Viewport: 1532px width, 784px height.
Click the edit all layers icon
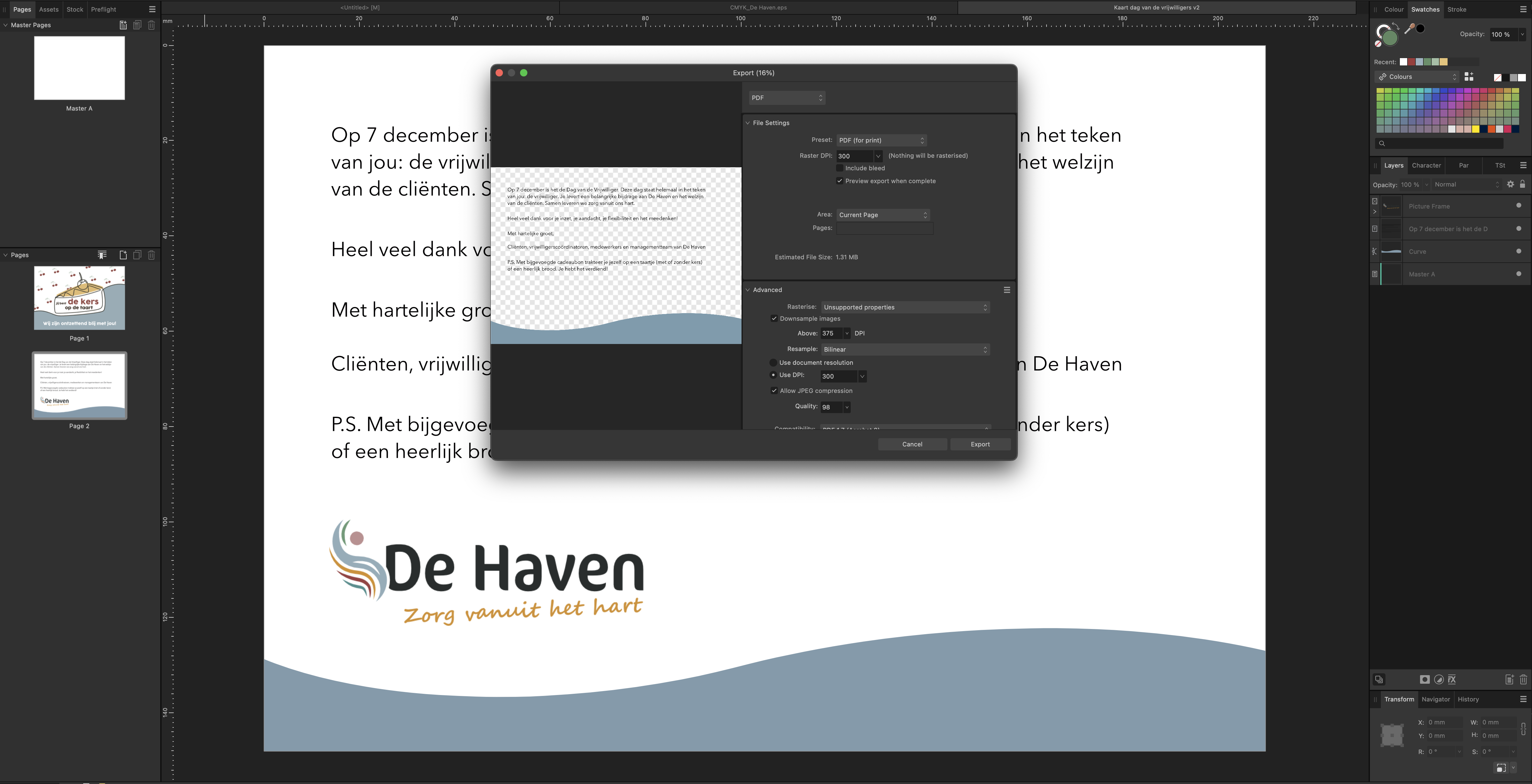click(x=1379, y=679)
